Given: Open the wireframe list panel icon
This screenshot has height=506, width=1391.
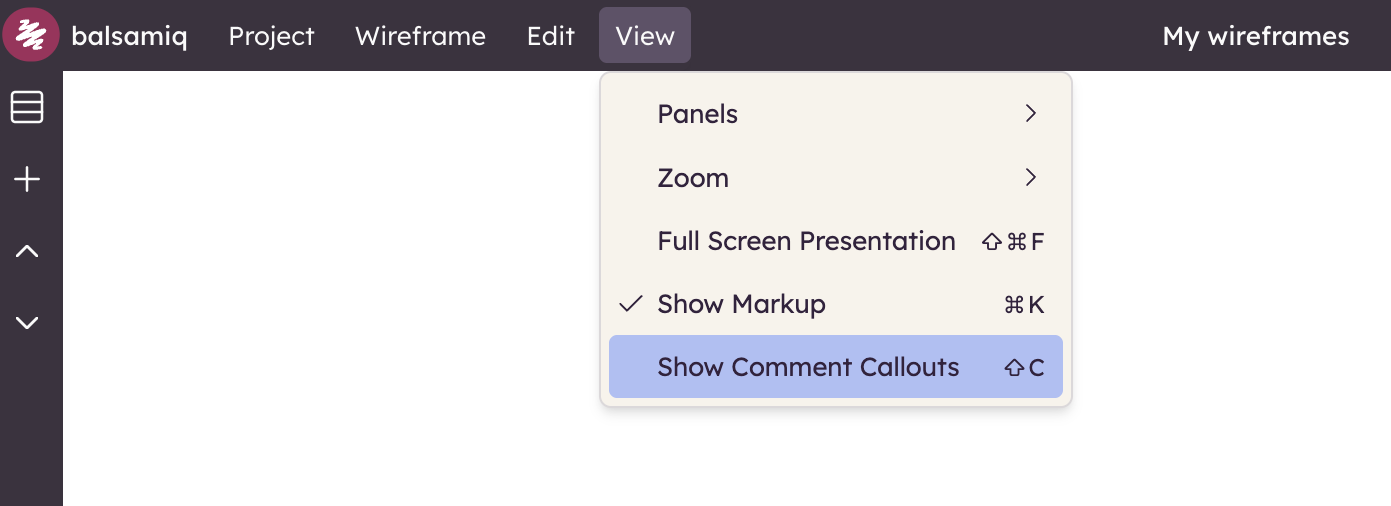Looking at the screenshot, I should click(27, 107).
